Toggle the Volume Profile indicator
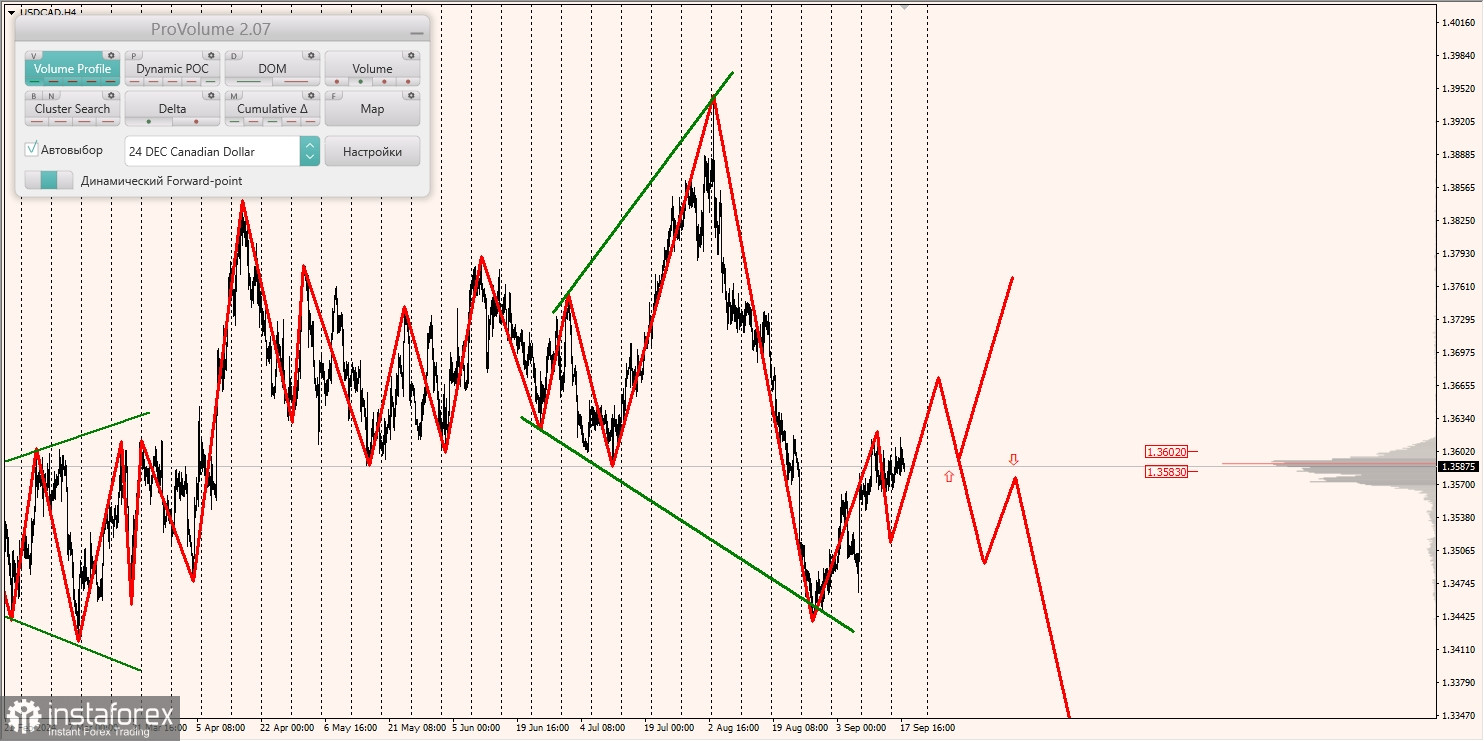This screenshot has height=741, width=1484. 72,69
